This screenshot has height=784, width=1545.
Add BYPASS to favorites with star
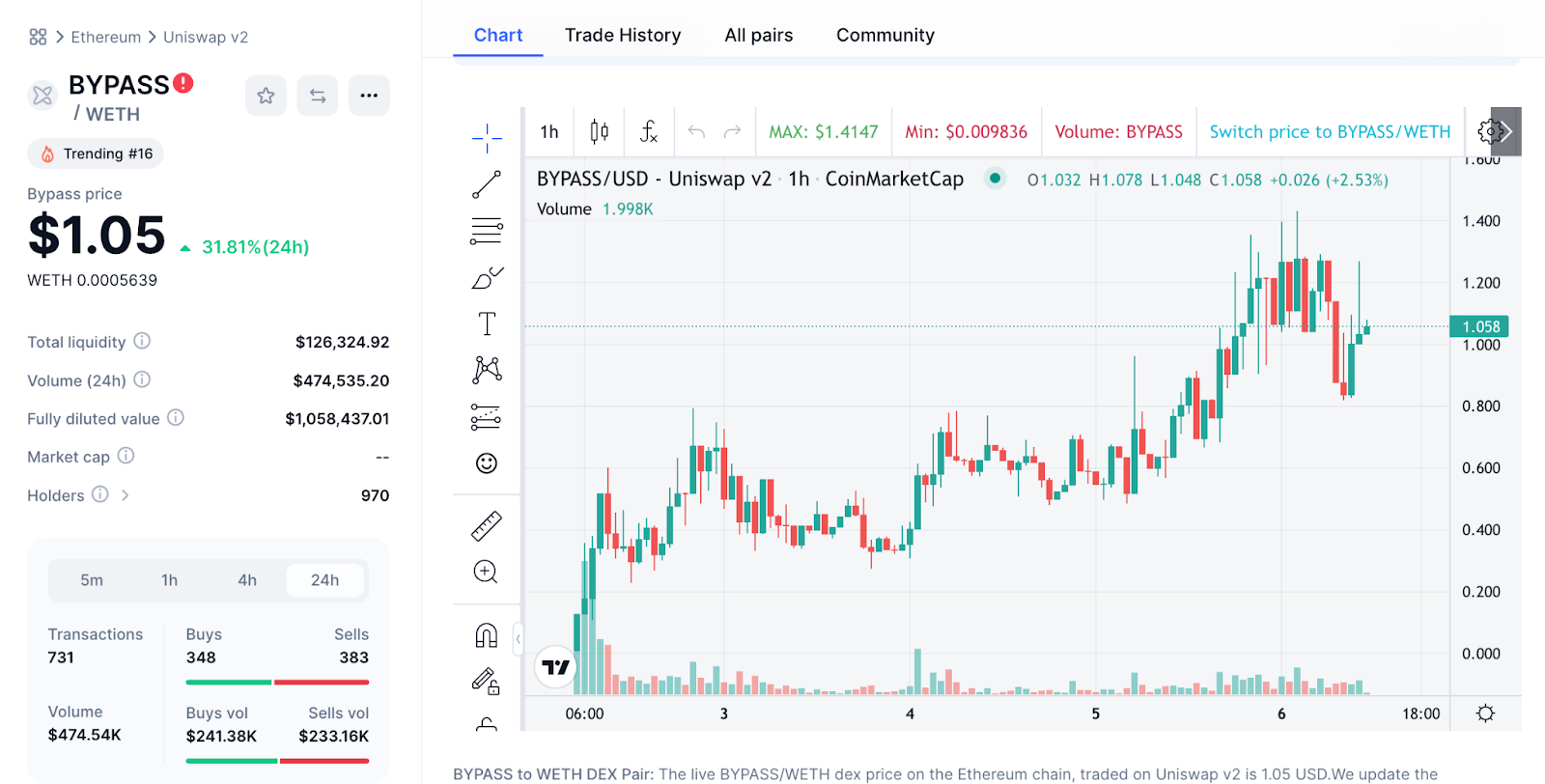click(x=266, y=96)
